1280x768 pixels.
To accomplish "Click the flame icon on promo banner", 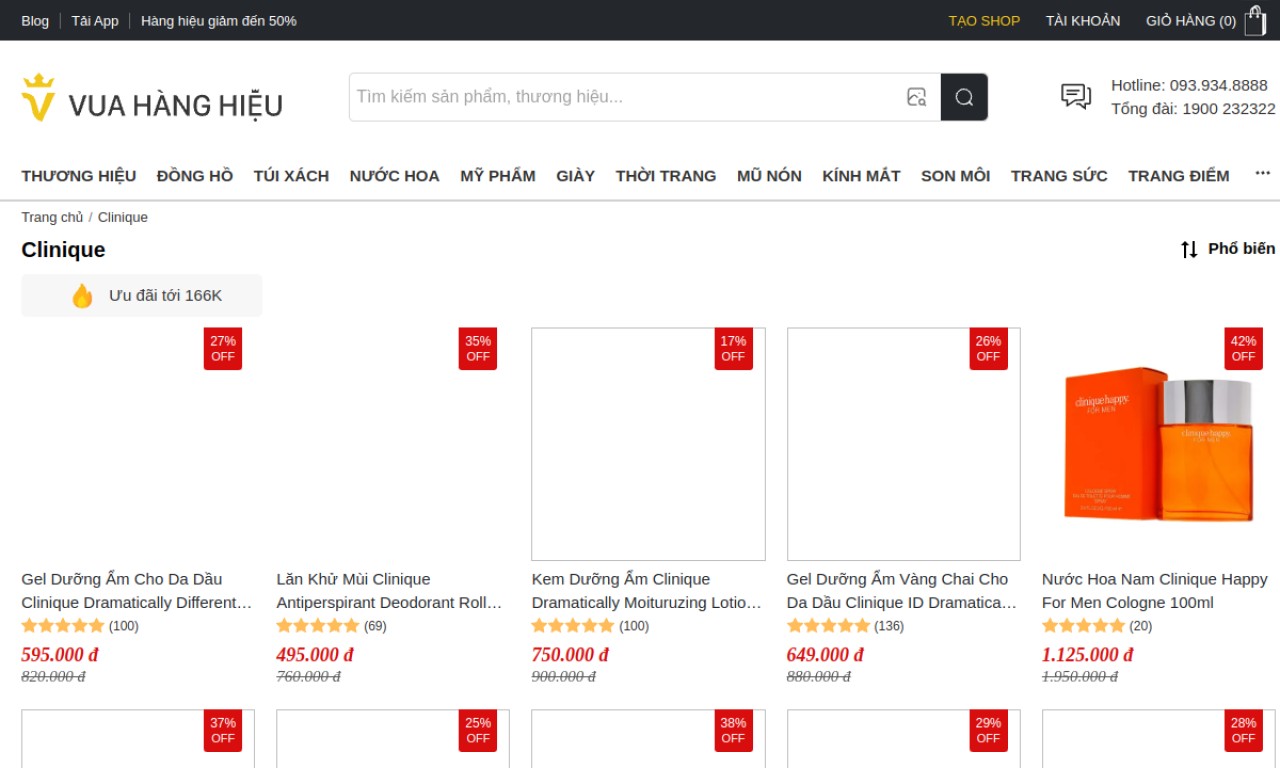I will (82, 296).
